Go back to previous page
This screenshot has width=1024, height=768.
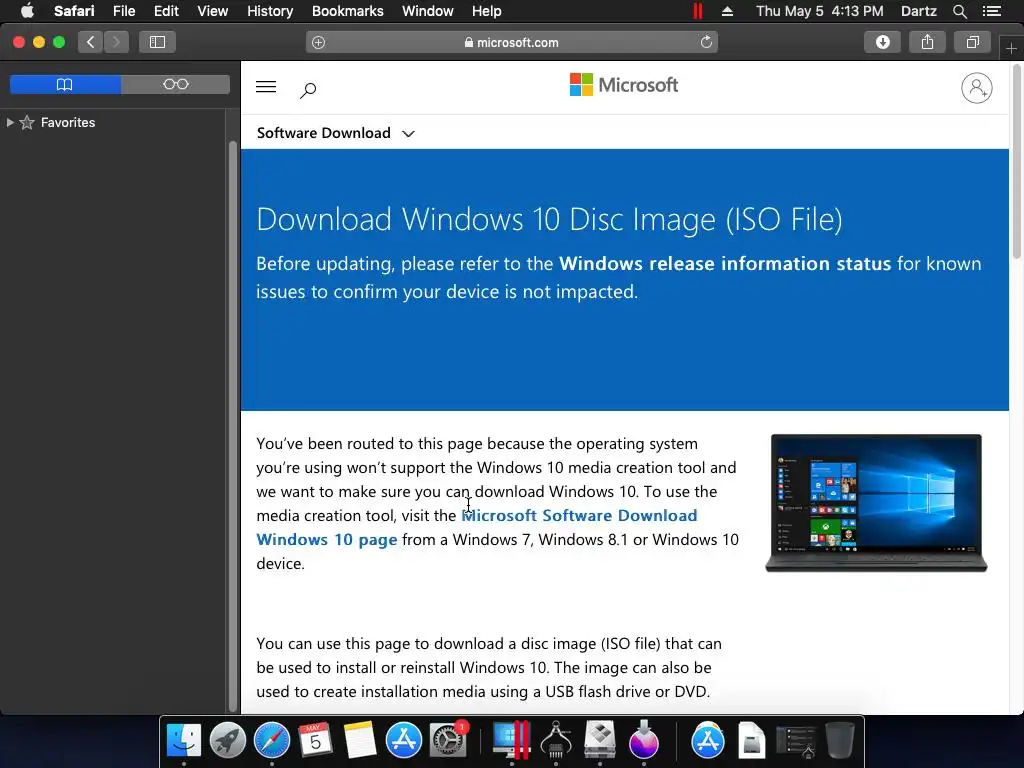91,42
